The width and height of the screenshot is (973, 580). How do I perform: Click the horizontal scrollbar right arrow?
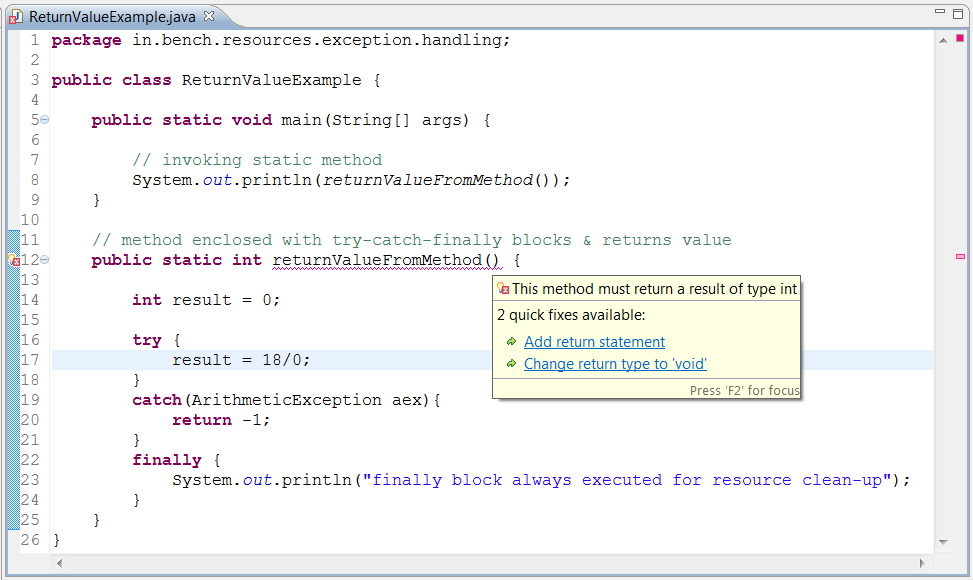point(922,563)
